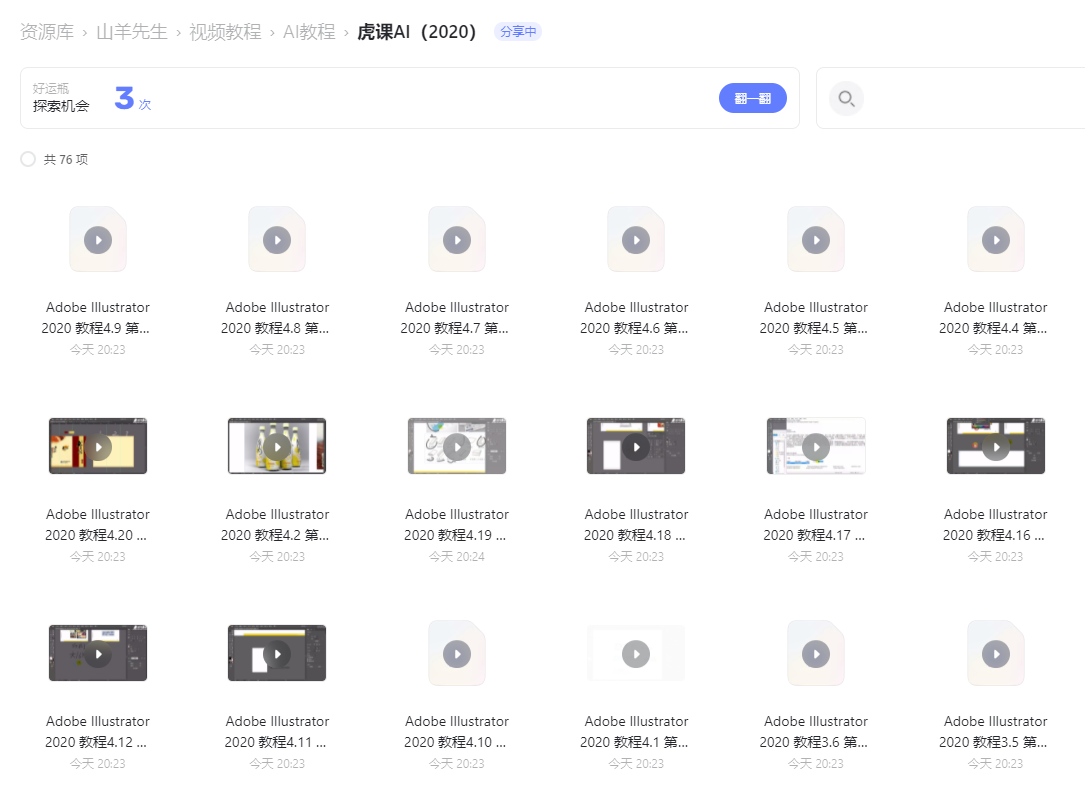
Task: Click the 分享中 sharing status badge
Action: (518, 32)
